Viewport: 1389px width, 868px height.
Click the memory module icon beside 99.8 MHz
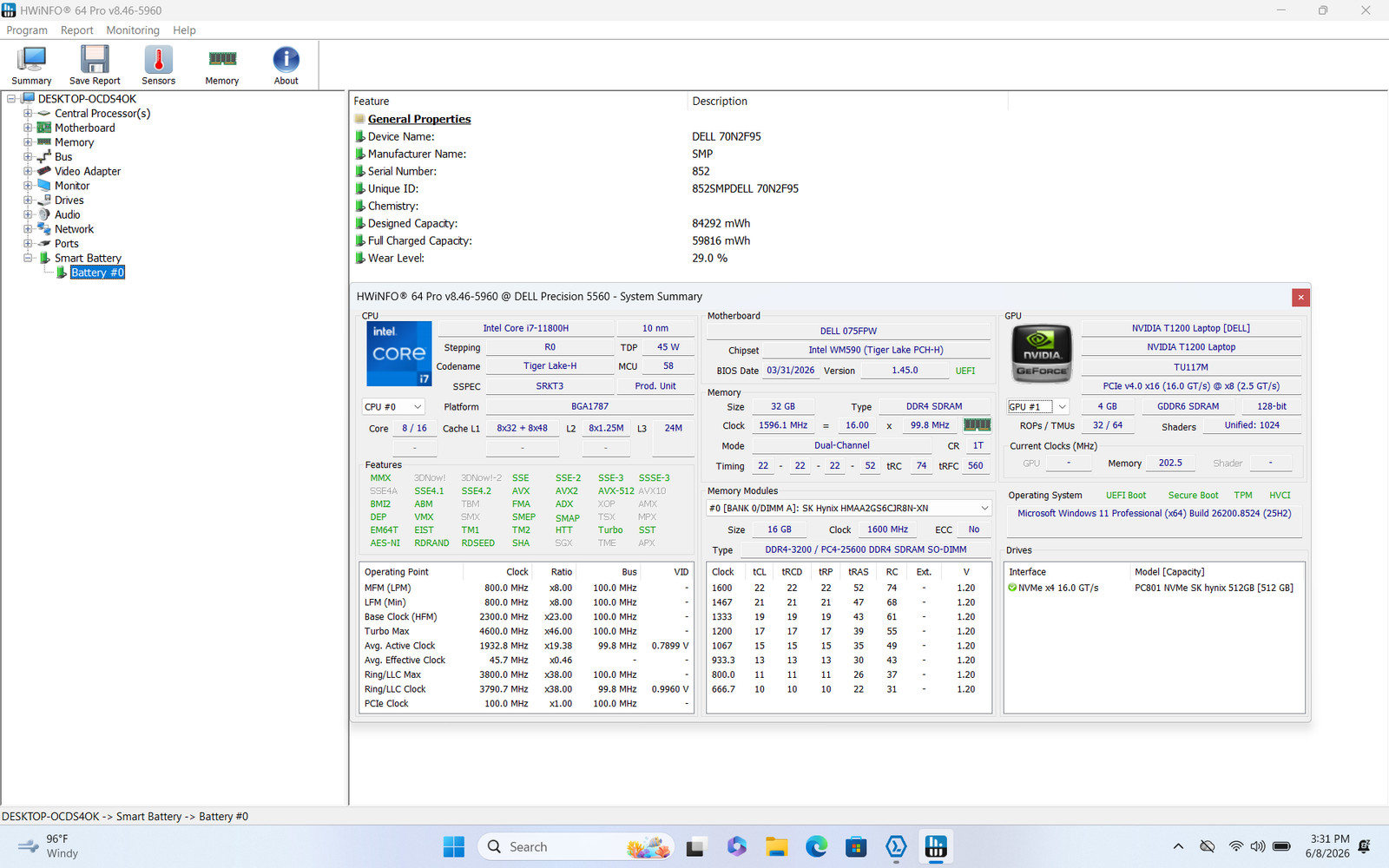[x=977, y=425]
